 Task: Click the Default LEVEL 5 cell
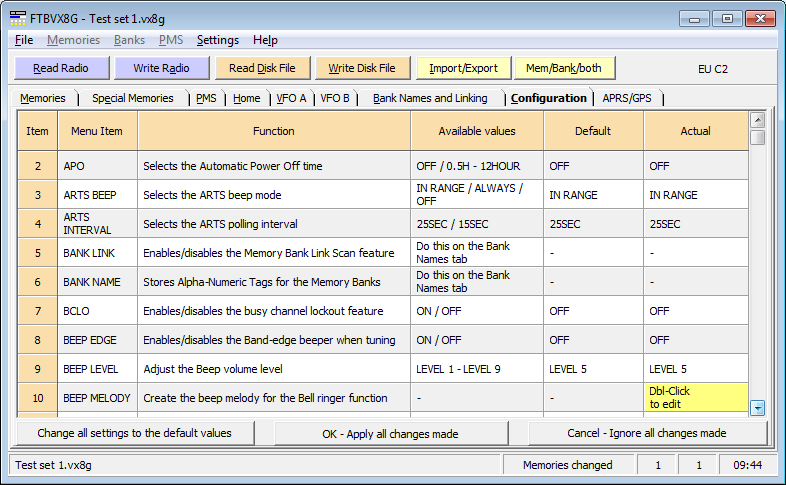point(593,369)
